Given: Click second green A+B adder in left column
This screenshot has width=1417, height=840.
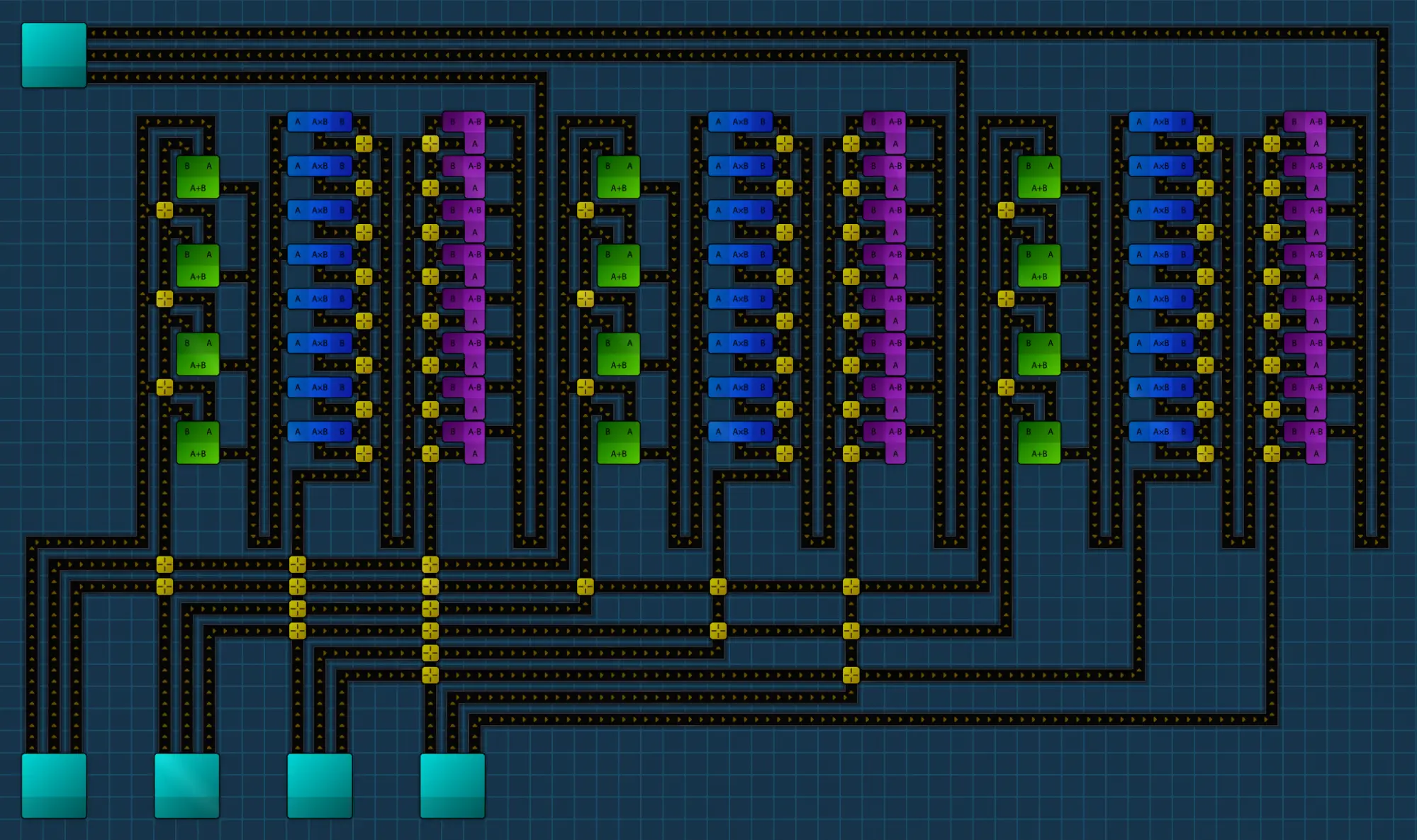Looking at the screenshot, I should pyautogui.click(x=198, y=265).
